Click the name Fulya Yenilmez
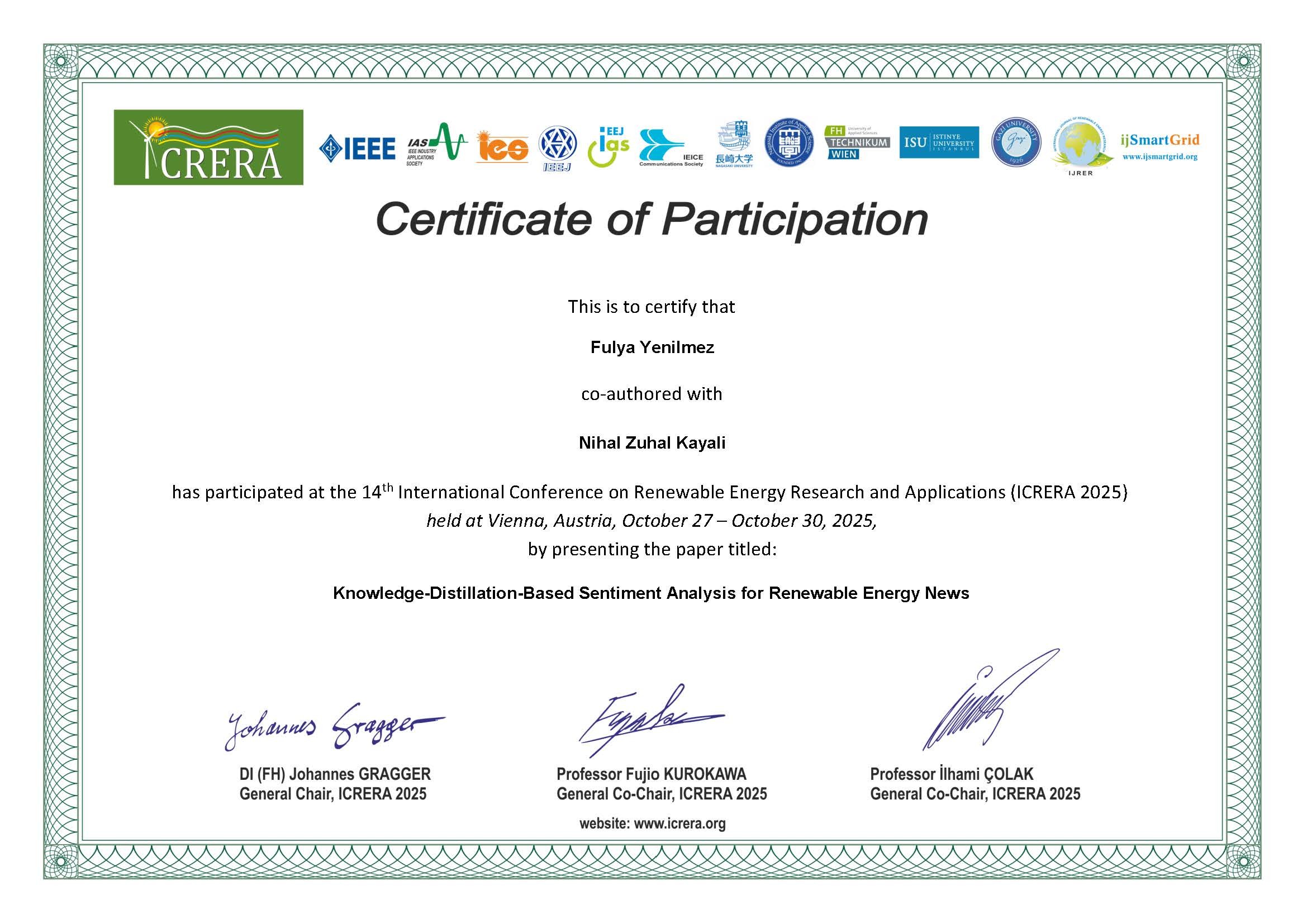This screenshot has width=1307, height=924. (x=652, y=347)
